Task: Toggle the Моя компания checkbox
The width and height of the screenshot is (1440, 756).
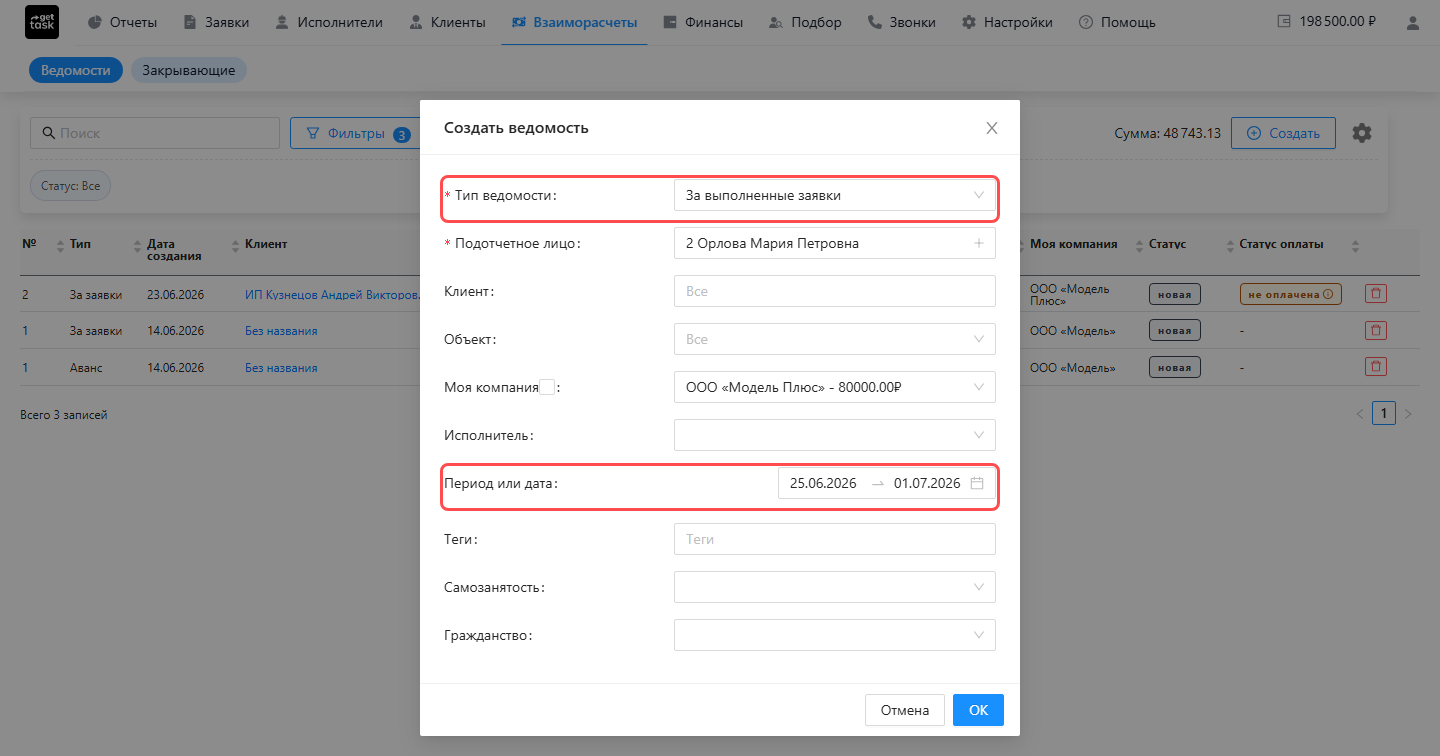Action: click(547, 387)
